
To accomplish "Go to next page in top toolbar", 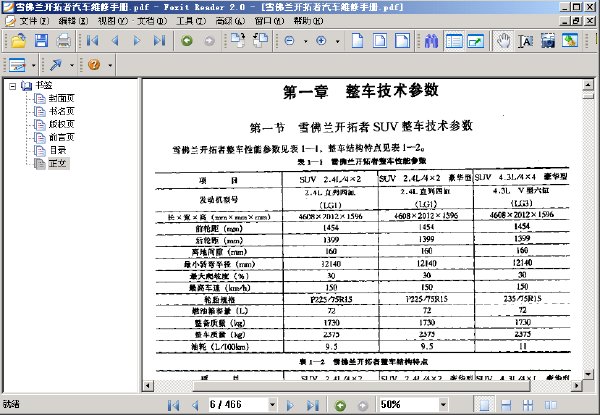I will tap(137, 40).
